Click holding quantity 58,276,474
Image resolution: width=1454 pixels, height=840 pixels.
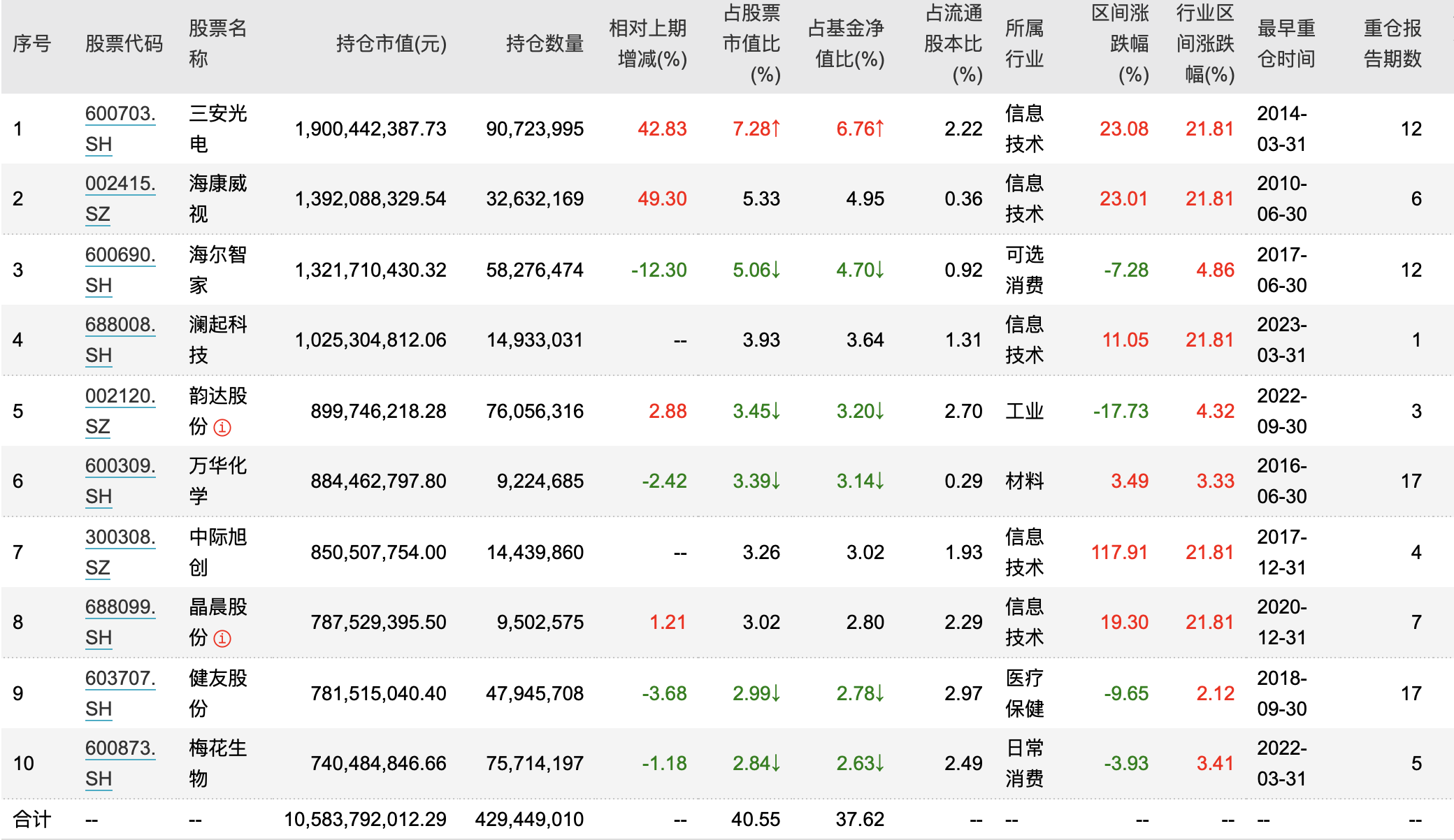[x=535, y=270]
